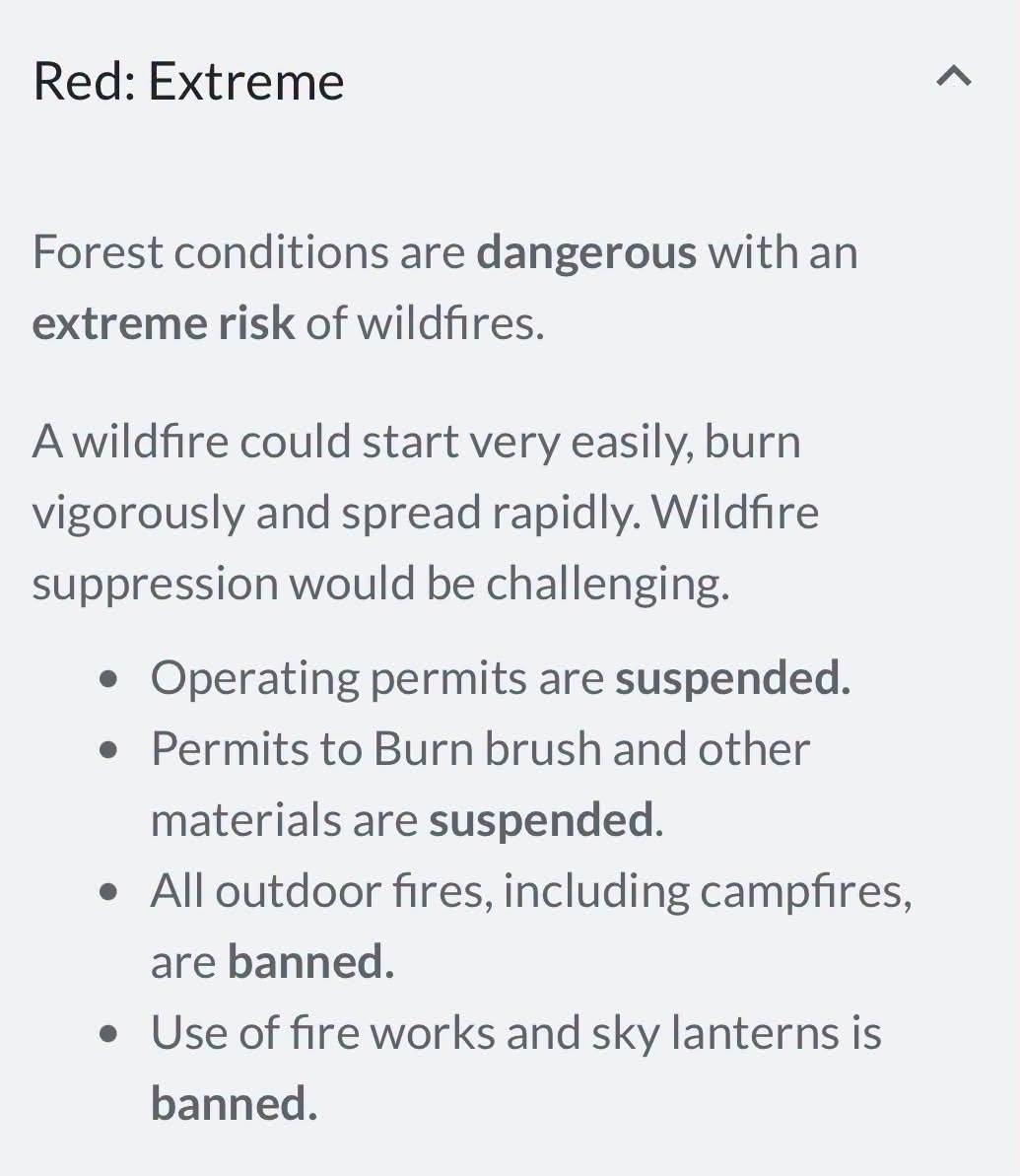
Task: Click bullet dot before 'Use of fire works'
Action: coord(108,1034)
